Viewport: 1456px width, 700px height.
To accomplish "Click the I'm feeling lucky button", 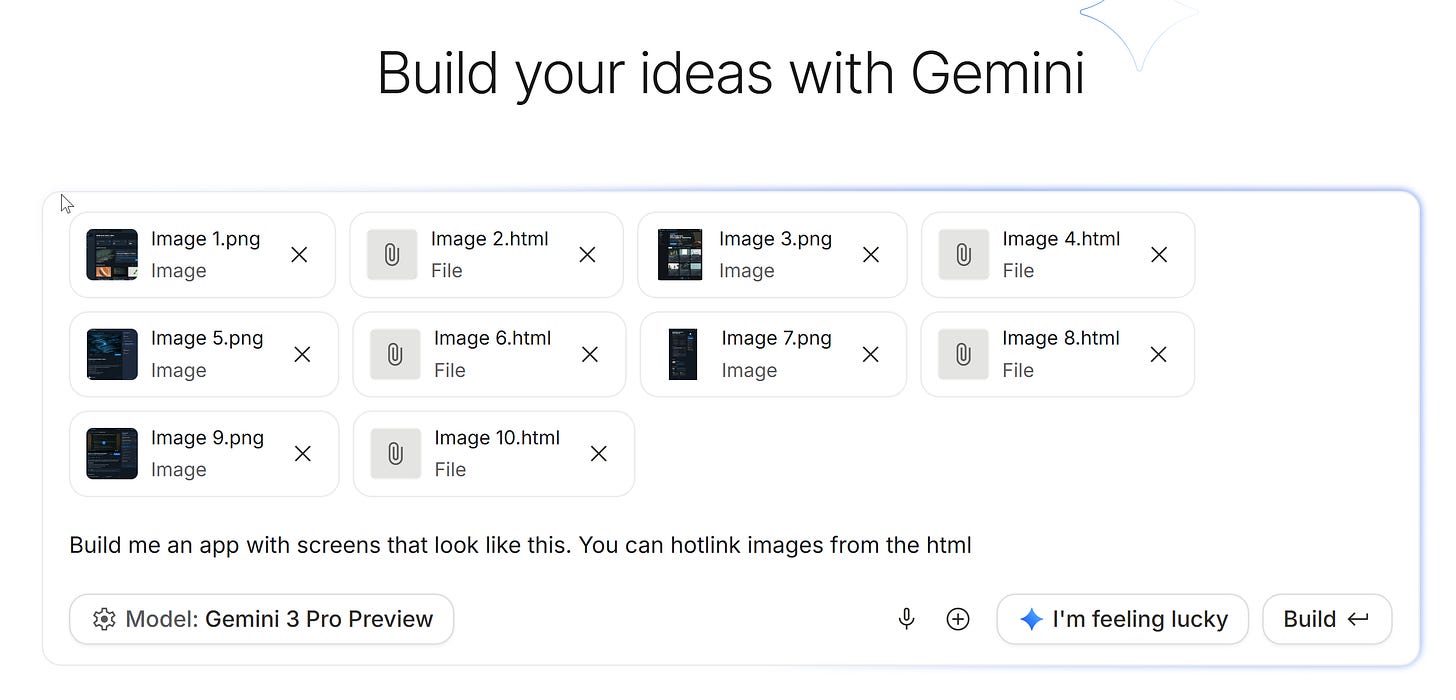I will coord(1122,619).
